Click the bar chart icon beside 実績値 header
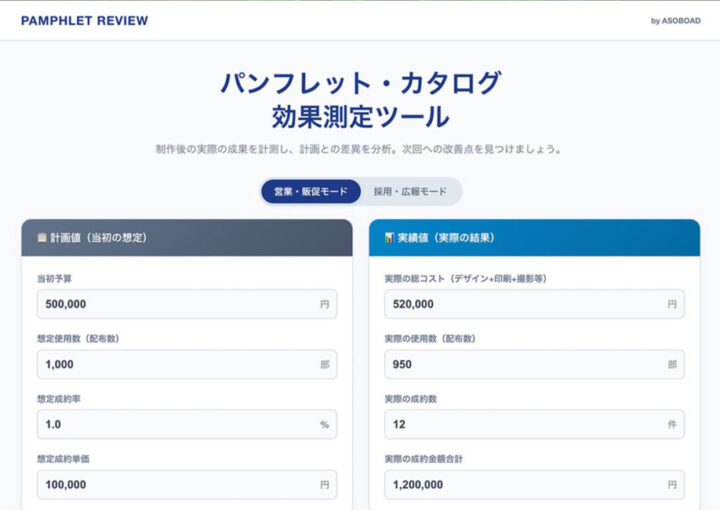Viewport: 720px width, 510px height. (389, 237)
